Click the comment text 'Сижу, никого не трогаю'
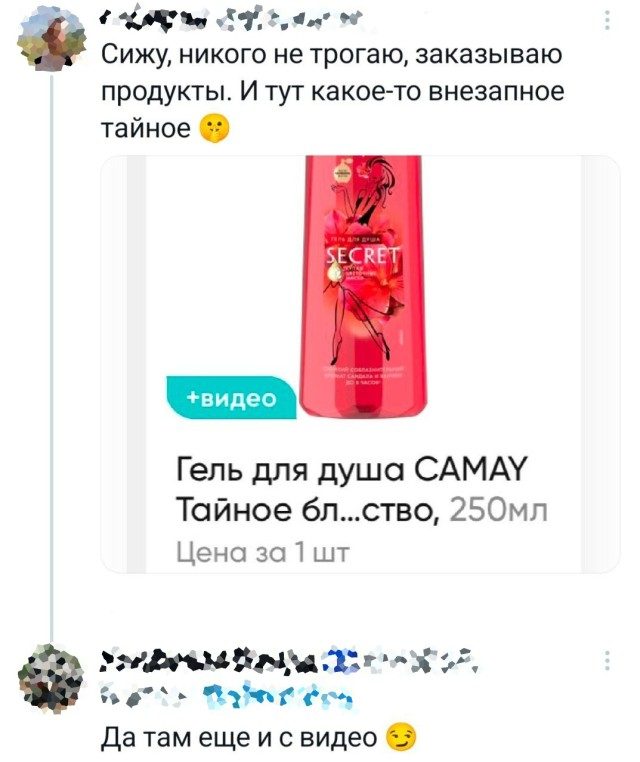 (x=251, y=54)
